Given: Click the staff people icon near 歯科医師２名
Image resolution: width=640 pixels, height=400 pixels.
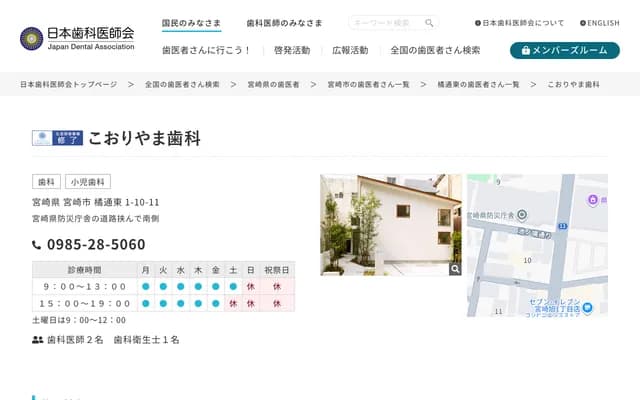Looking at the screenshot, I should point(38,340).
